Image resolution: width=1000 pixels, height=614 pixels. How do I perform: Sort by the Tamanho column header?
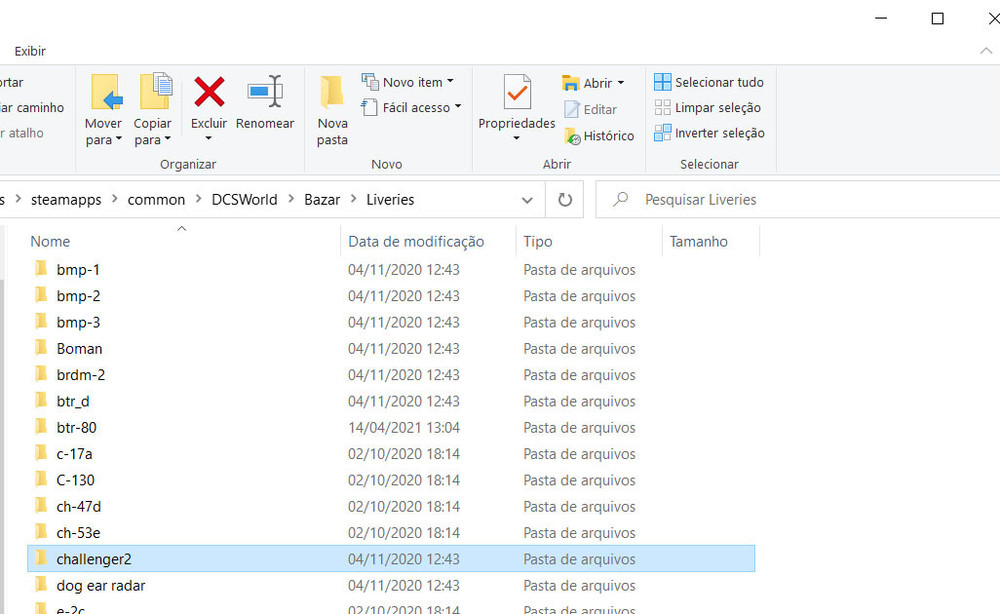[698, 242]
